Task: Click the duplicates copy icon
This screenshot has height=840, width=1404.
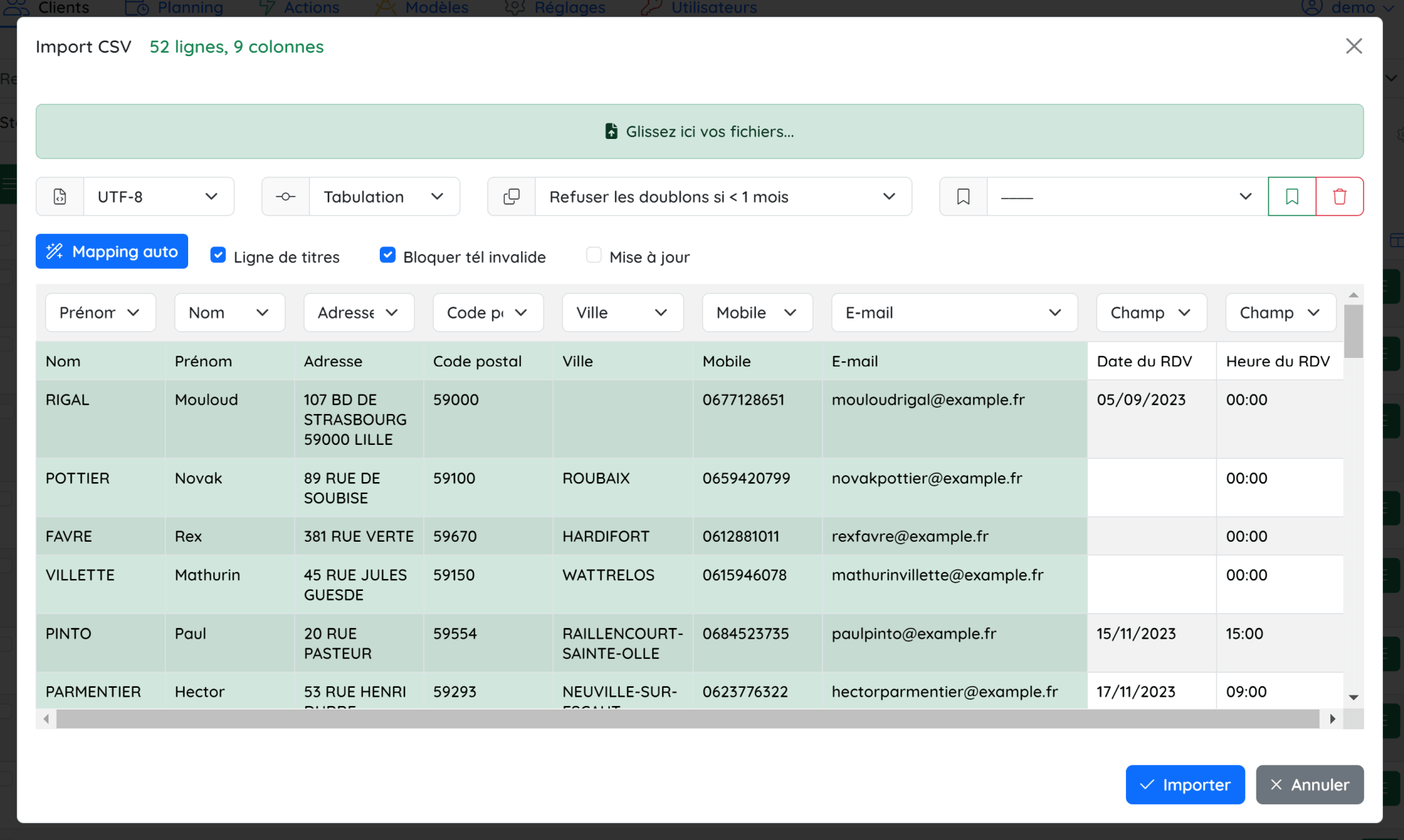Action: coord(512,196)
